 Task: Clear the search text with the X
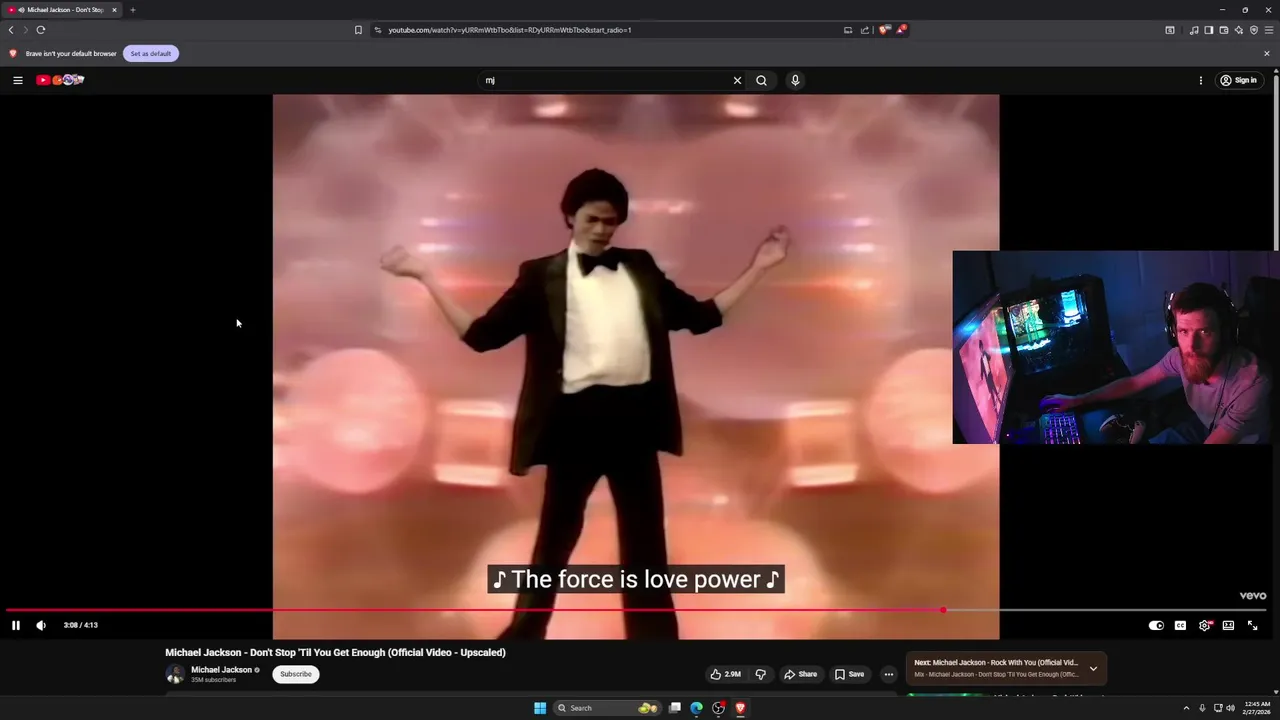(737, 80)
